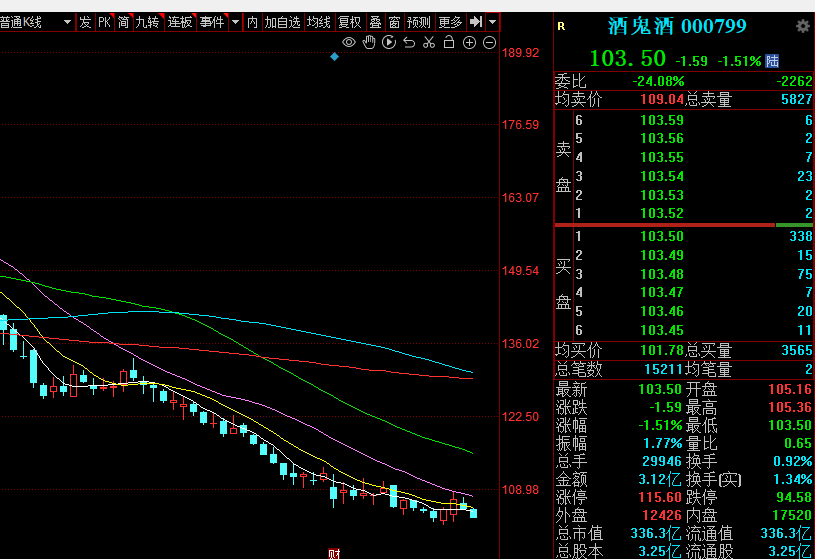Click the 涨停 value 115.60
This screenshot has height=559, width=815.
(660, 497)
